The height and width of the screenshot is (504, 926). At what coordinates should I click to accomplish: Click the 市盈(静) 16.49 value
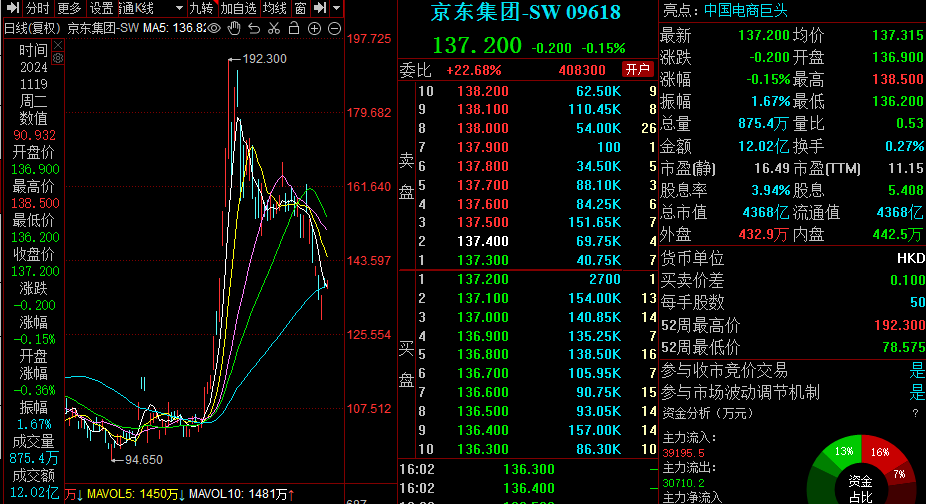(x=771, y=168)
